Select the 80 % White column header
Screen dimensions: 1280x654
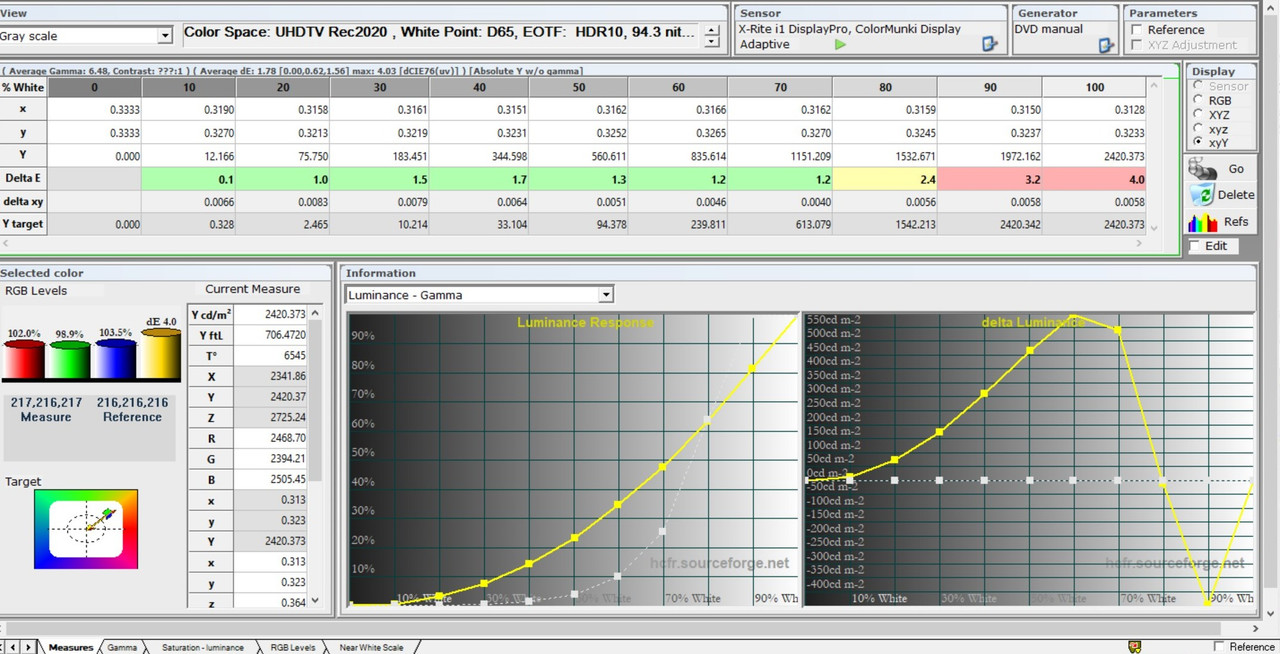coord(885,87)
